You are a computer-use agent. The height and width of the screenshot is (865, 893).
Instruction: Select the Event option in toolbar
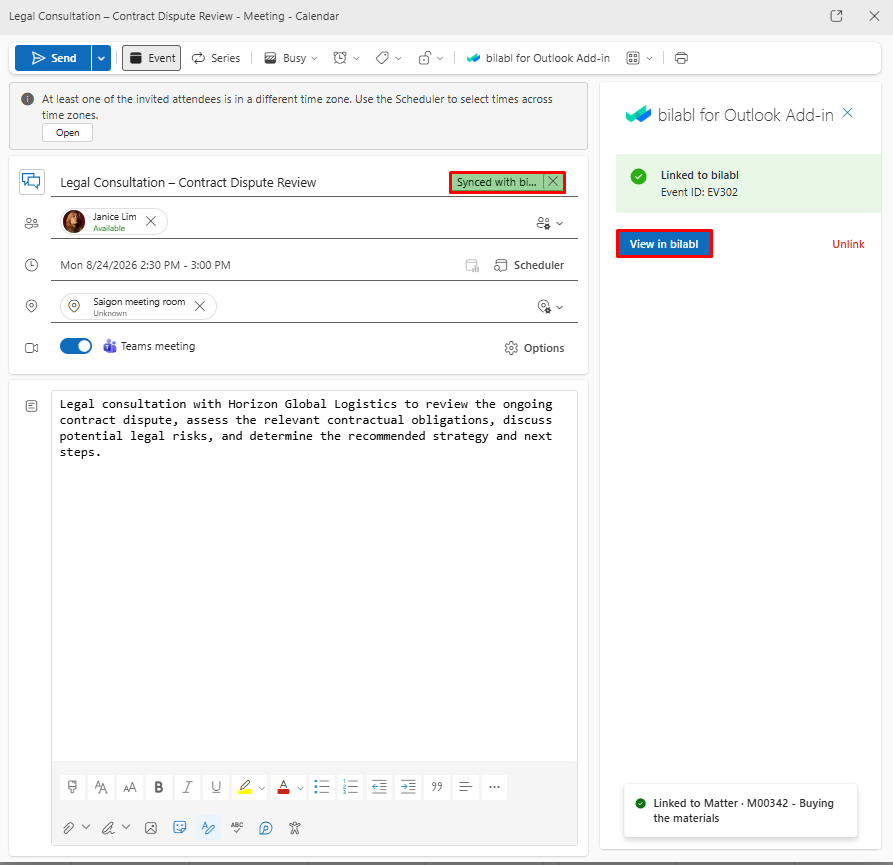tap(151, 58)
